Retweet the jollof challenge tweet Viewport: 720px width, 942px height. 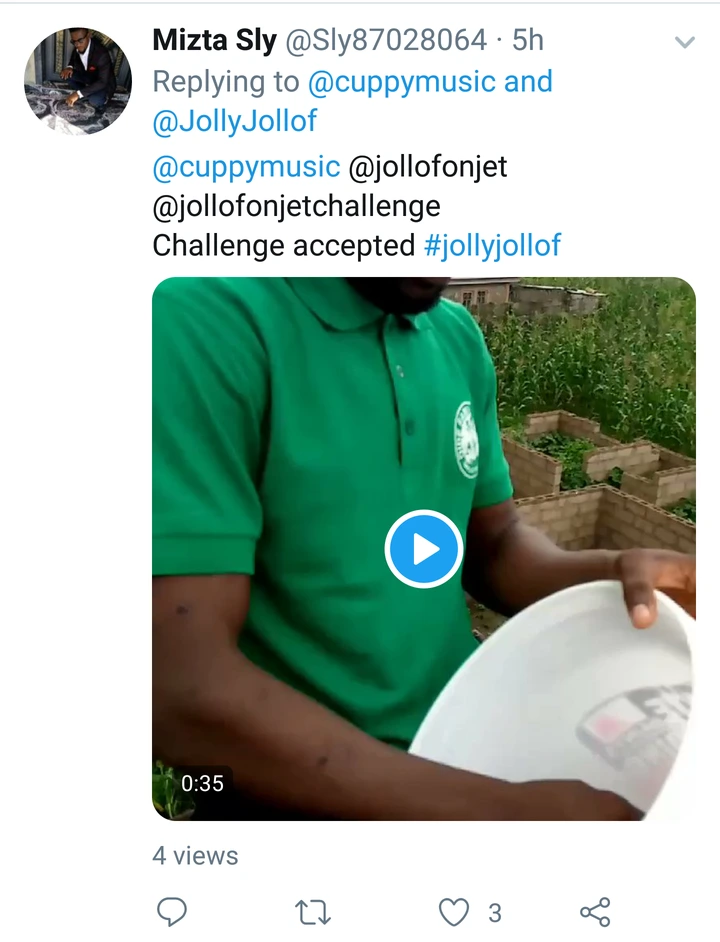pos(314,912)
